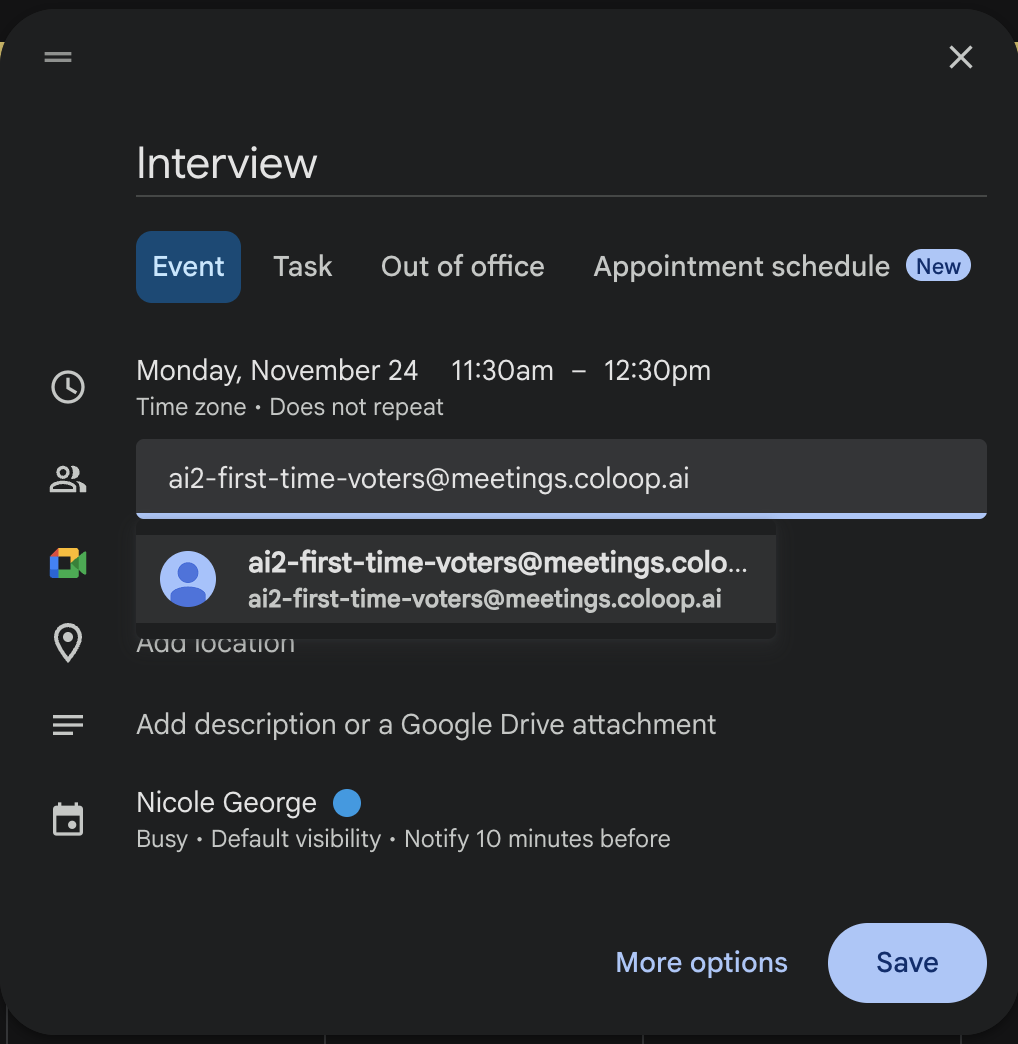Open the Appointment schedule tab
1018x1044 pixels.
pos(741,266)
